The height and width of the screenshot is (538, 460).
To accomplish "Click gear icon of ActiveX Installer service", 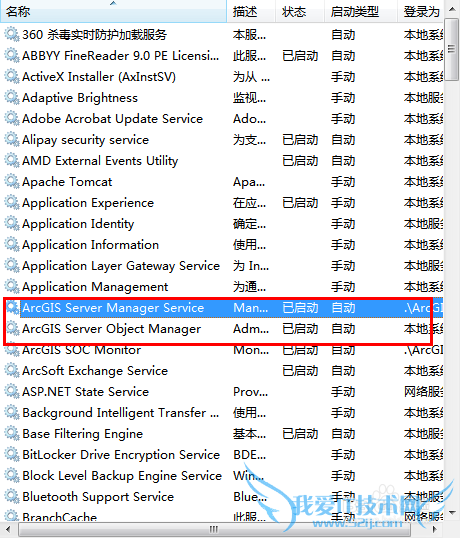I will (x=12, y=76).
